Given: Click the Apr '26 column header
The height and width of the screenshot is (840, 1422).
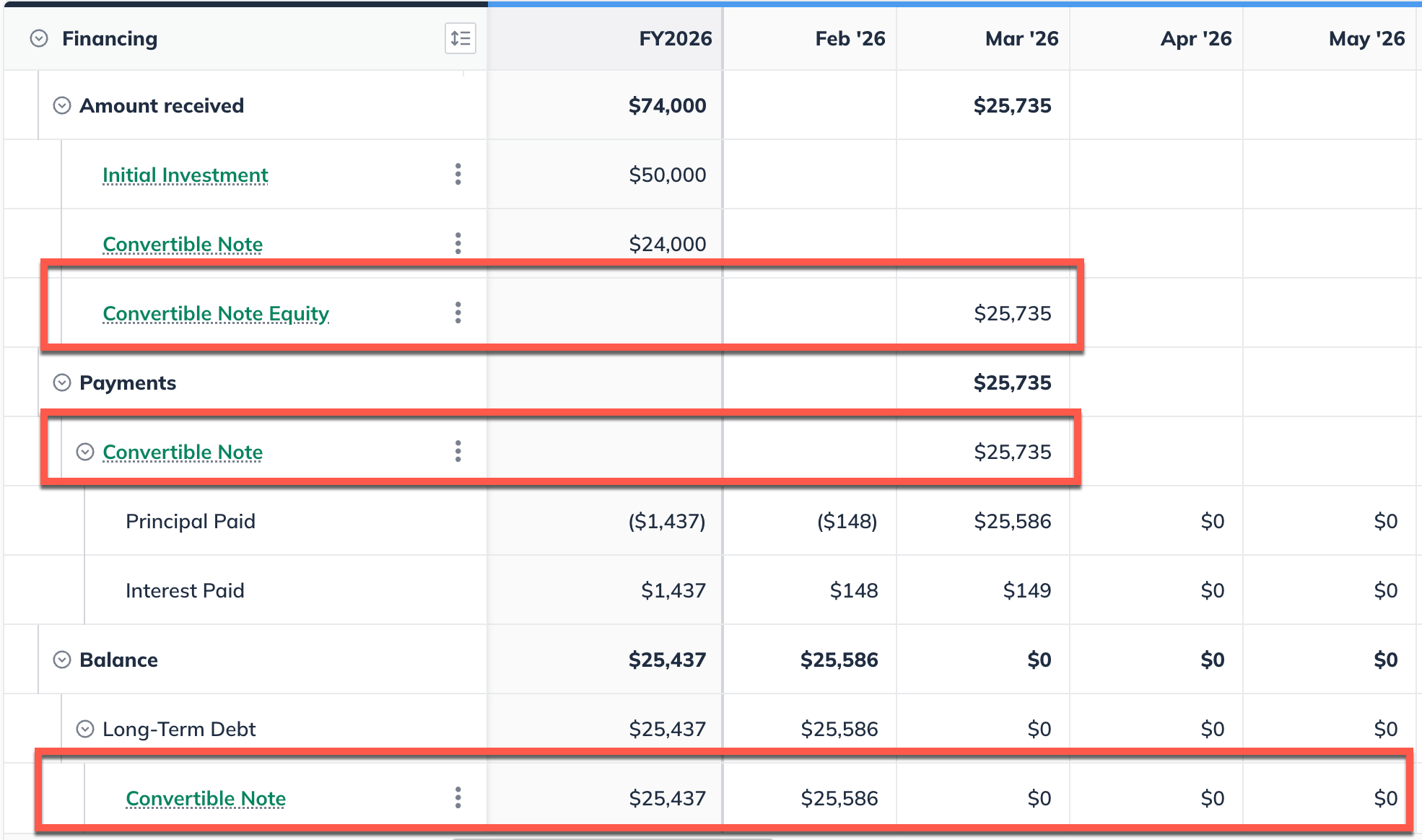Looking at the screenshot, I should click(x=1195, y=38).
